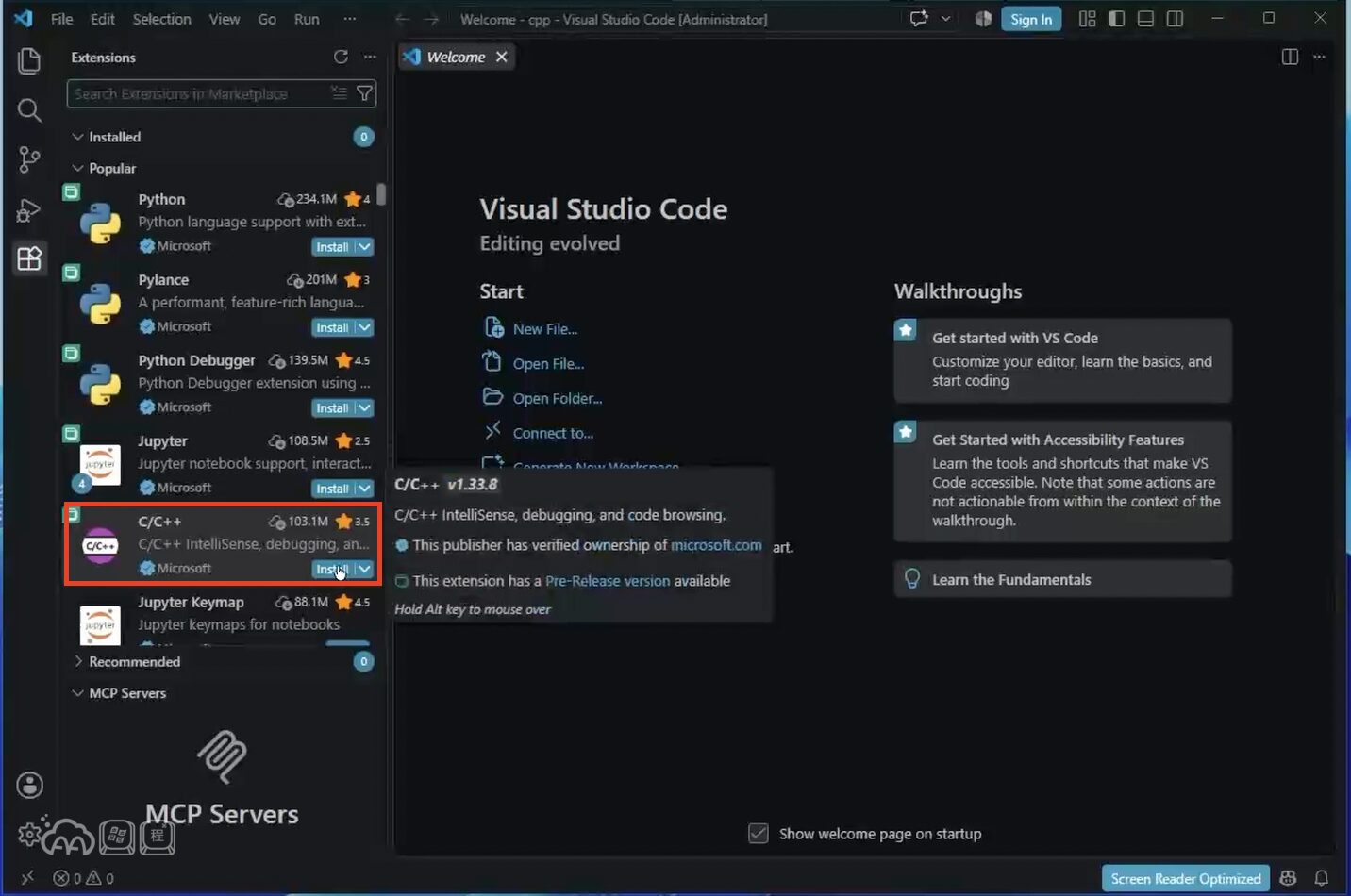Open Pylance install dropdown arrow
1351x896 pixels.
pyautogui.click(x=364, y=327)
